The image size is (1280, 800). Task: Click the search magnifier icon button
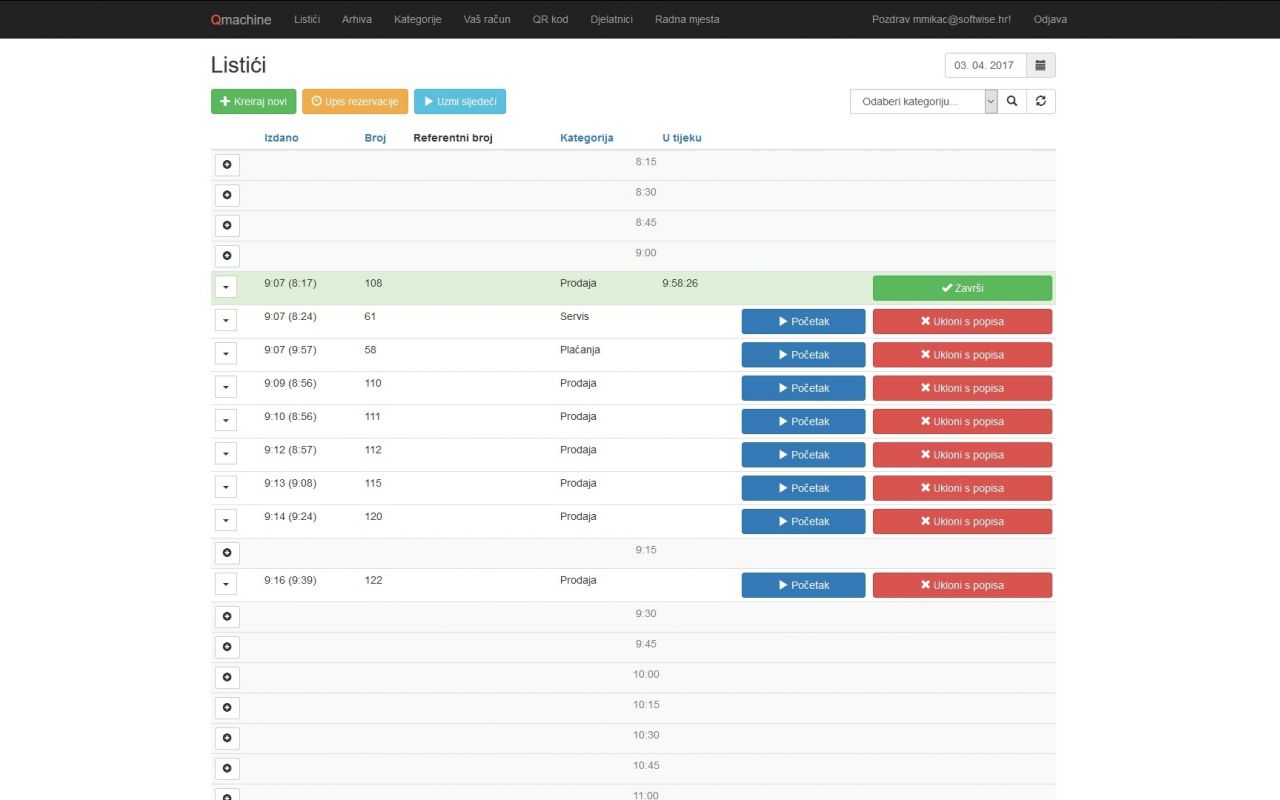tap(1012, 101)
